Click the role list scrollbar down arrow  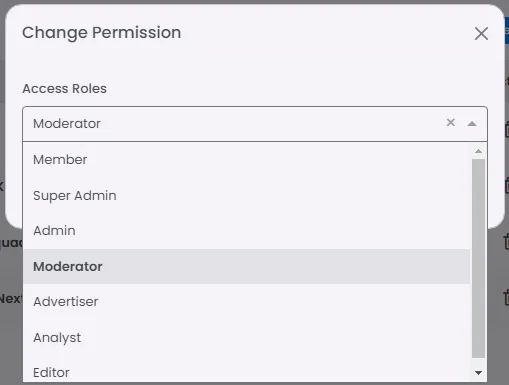pos(478,373)
